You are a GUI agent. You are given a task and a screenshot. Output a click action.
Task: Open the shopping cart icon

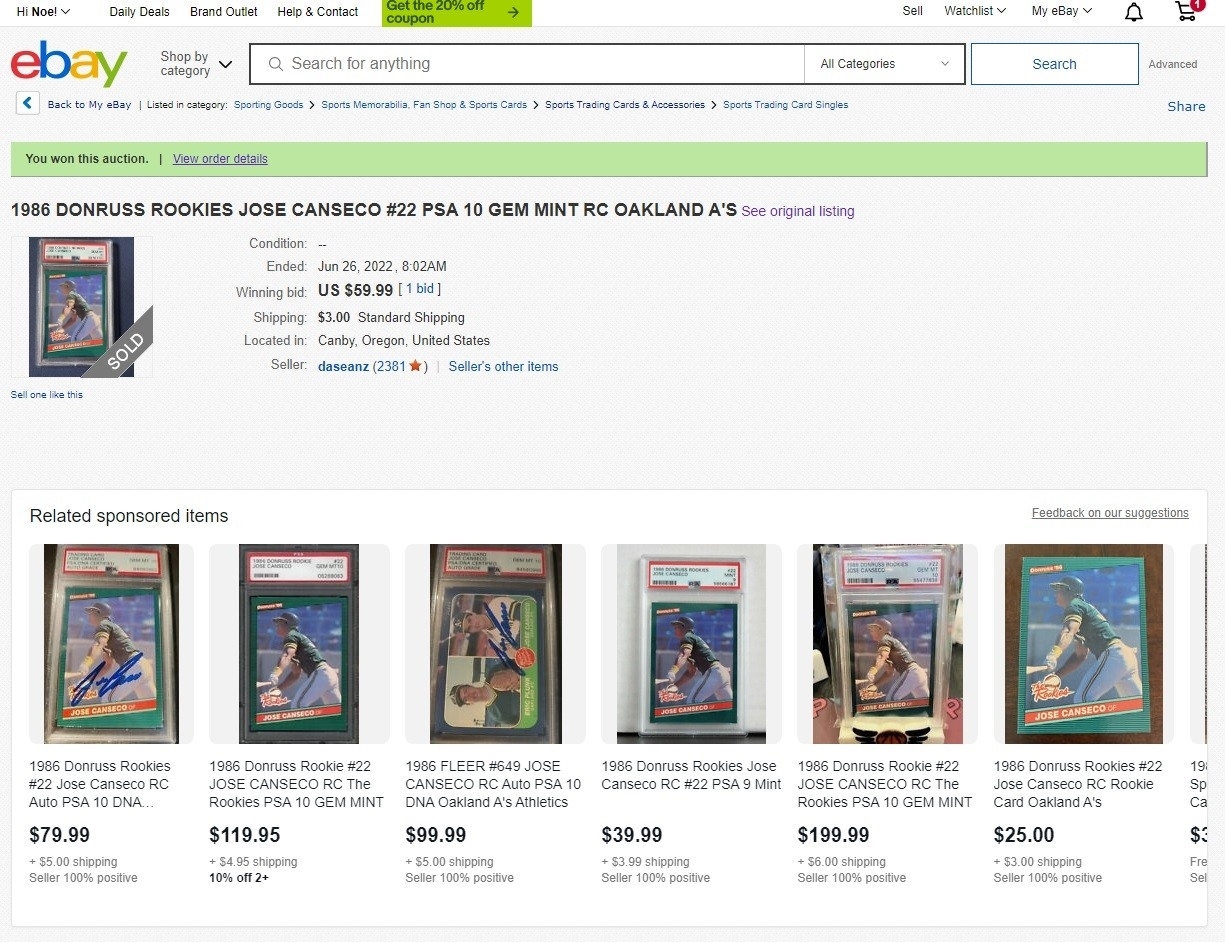[x=1187, y=11]
